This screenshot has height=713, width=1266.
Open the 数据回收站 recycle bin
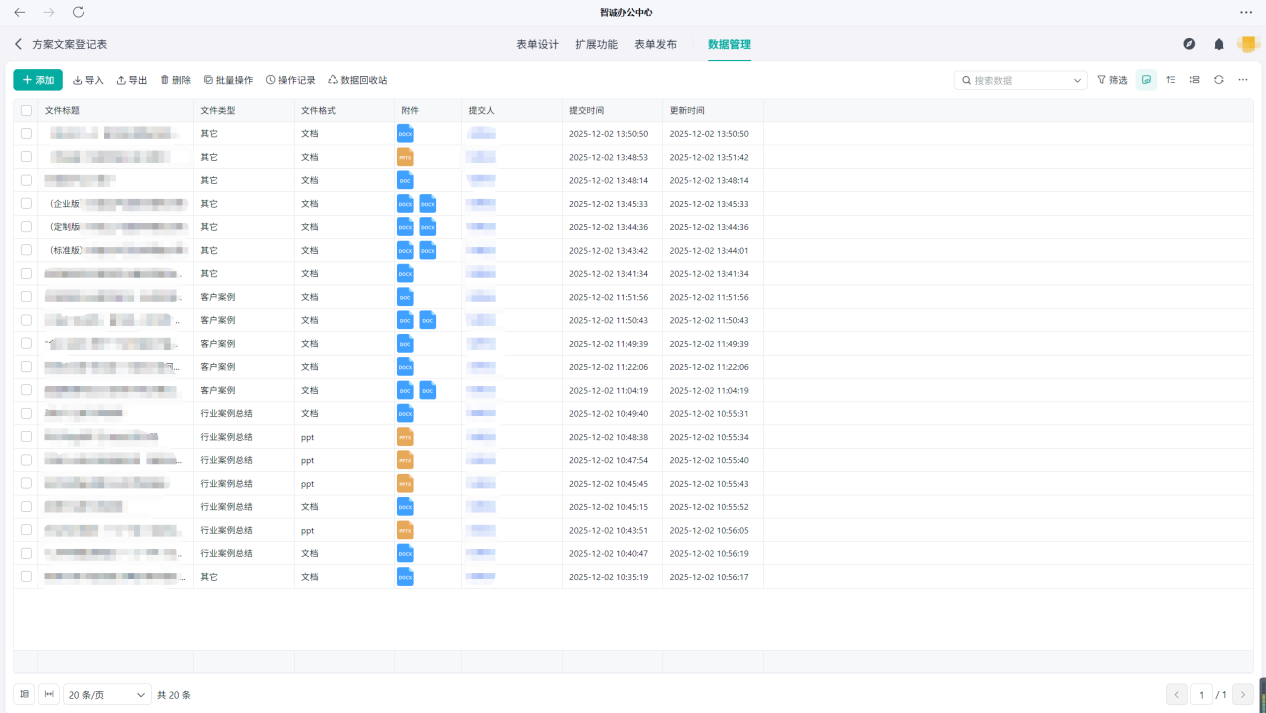pos(358,80)
